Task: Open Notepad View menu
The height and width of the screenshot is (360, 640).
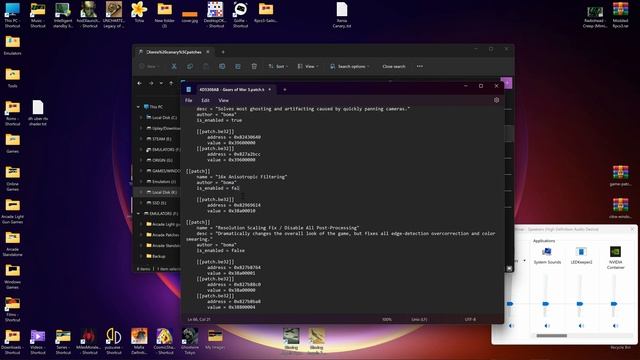Action: [223, 100]
